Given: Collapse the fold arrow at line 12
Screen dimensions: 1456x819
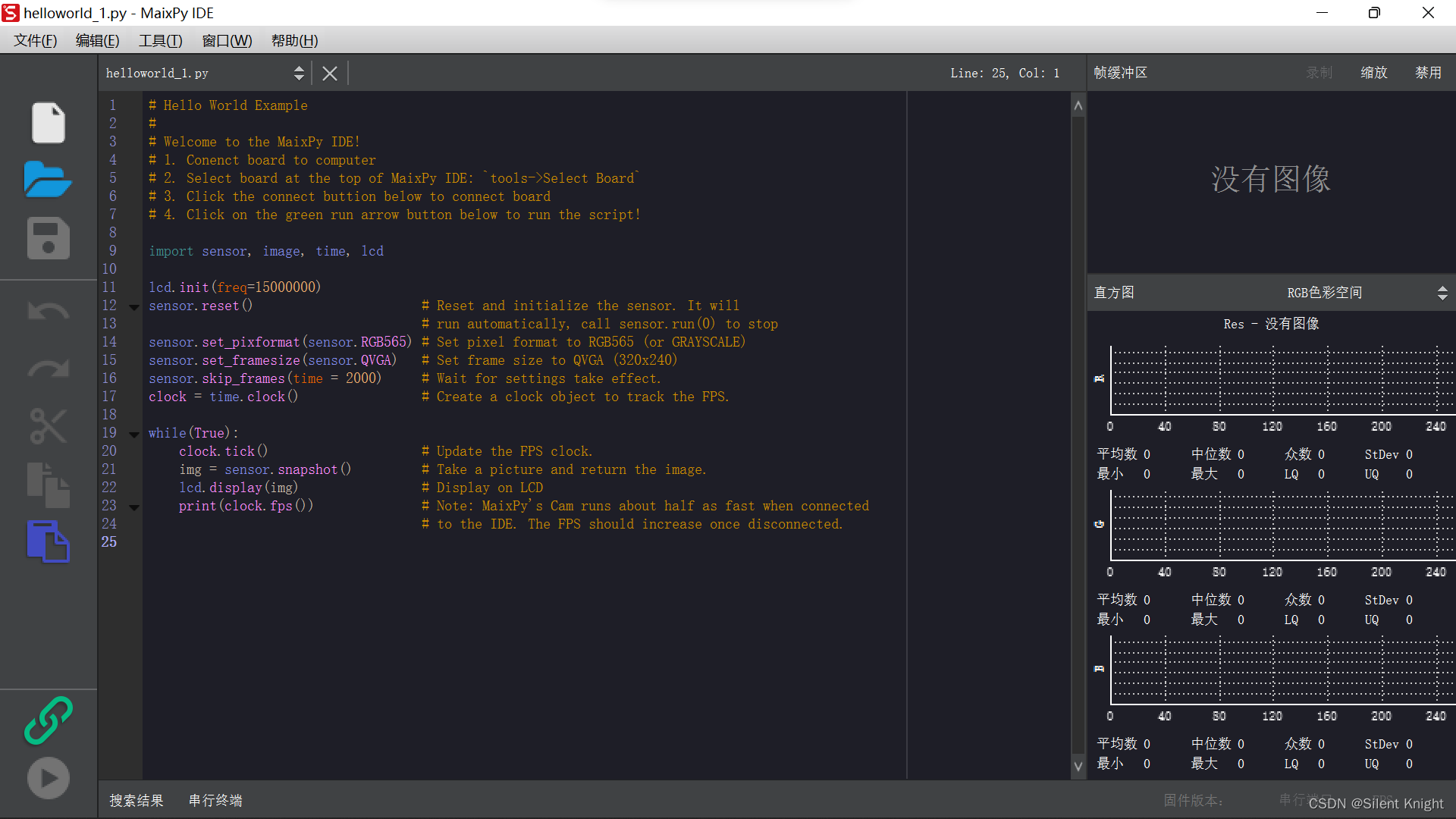Looking at the screenshot, I should pos(134,307).
